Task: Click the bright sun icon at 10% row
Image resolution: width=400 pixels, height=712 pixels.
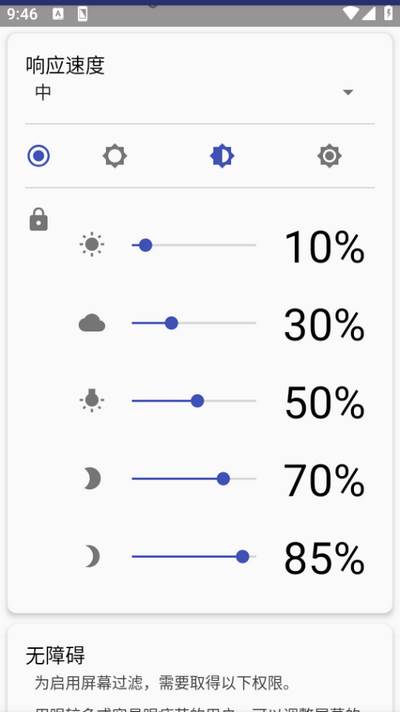Action: [92, 245]
